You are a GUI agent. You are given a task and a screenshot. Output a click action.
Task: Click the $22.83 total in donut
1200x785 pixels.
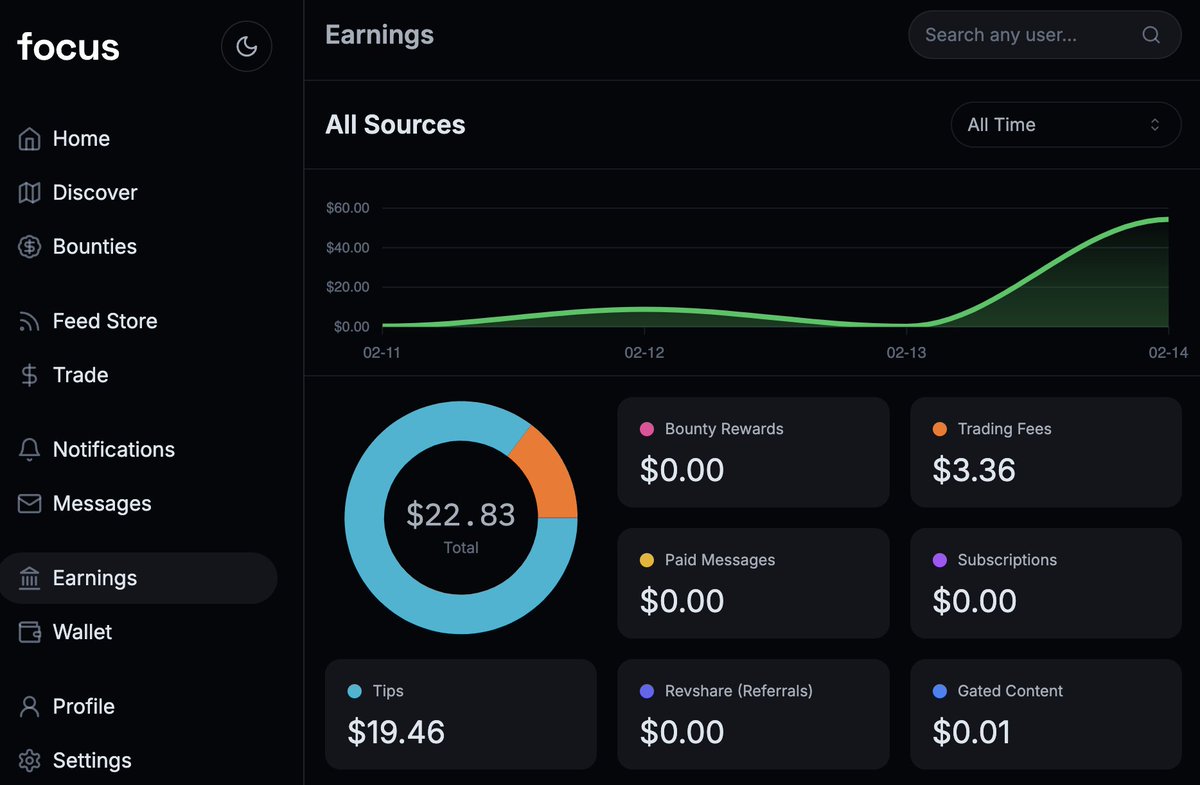click(x=461, y=515)
